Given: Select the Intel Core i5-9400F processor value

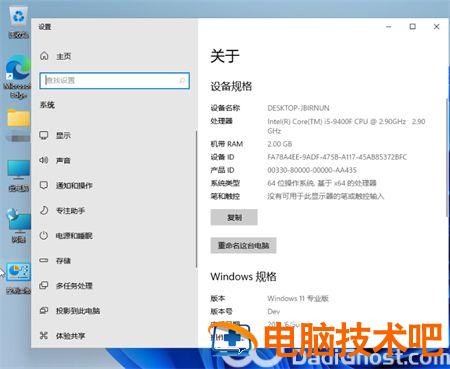Looking at the screenshot, I should point(346,126).
